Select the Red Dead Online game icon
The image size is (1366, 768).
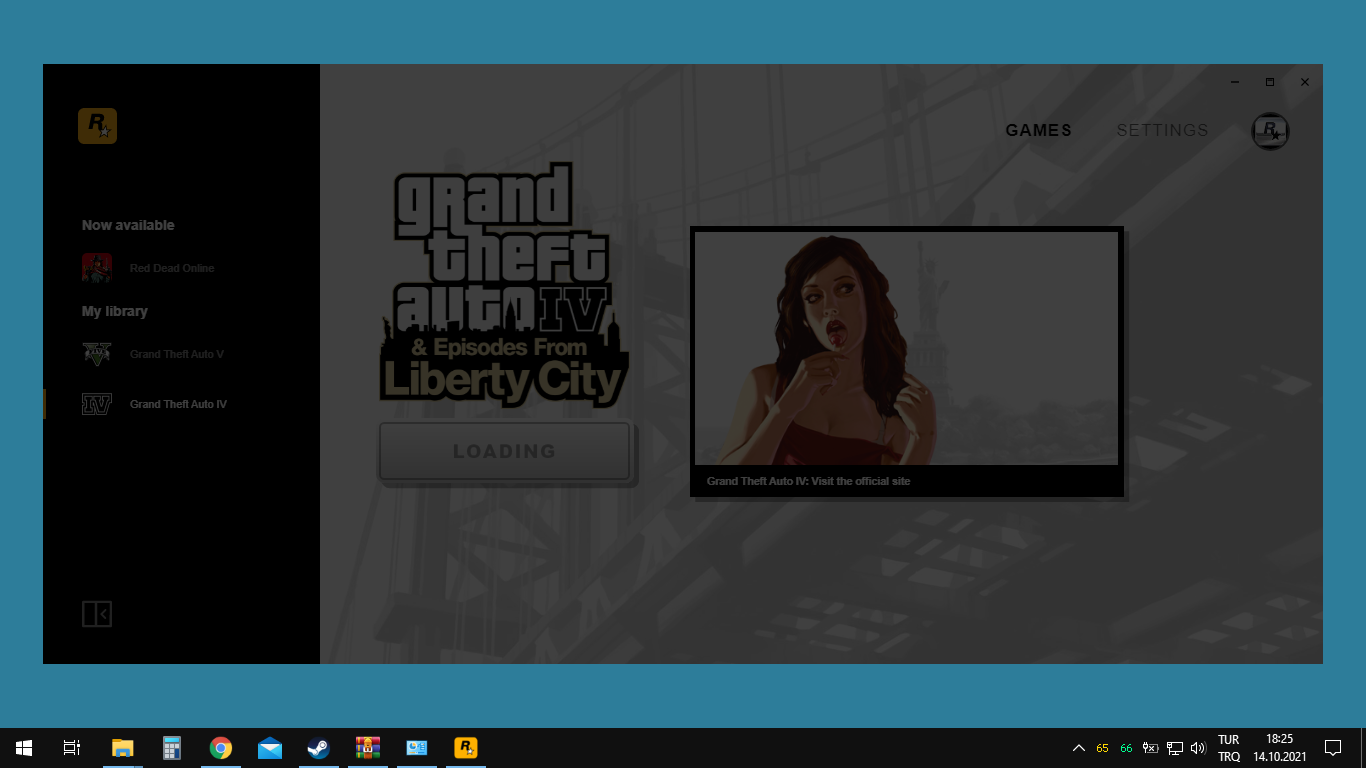click(x=97, y=268)
